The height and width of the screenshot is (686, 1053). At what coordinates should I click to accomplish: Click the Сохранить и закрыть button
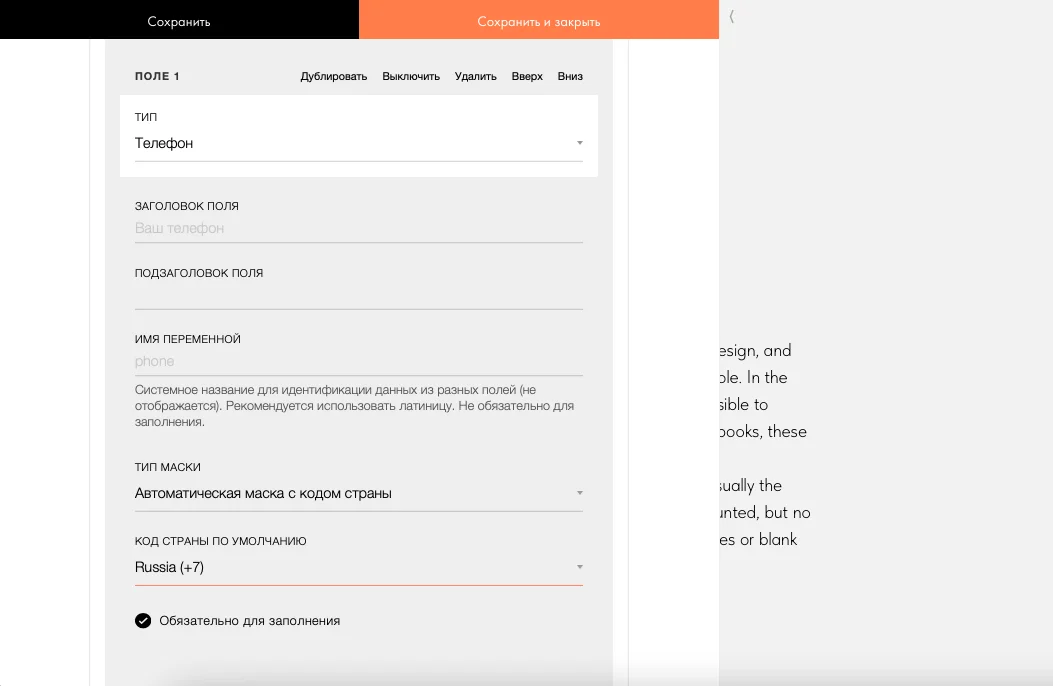pos(539,19)
